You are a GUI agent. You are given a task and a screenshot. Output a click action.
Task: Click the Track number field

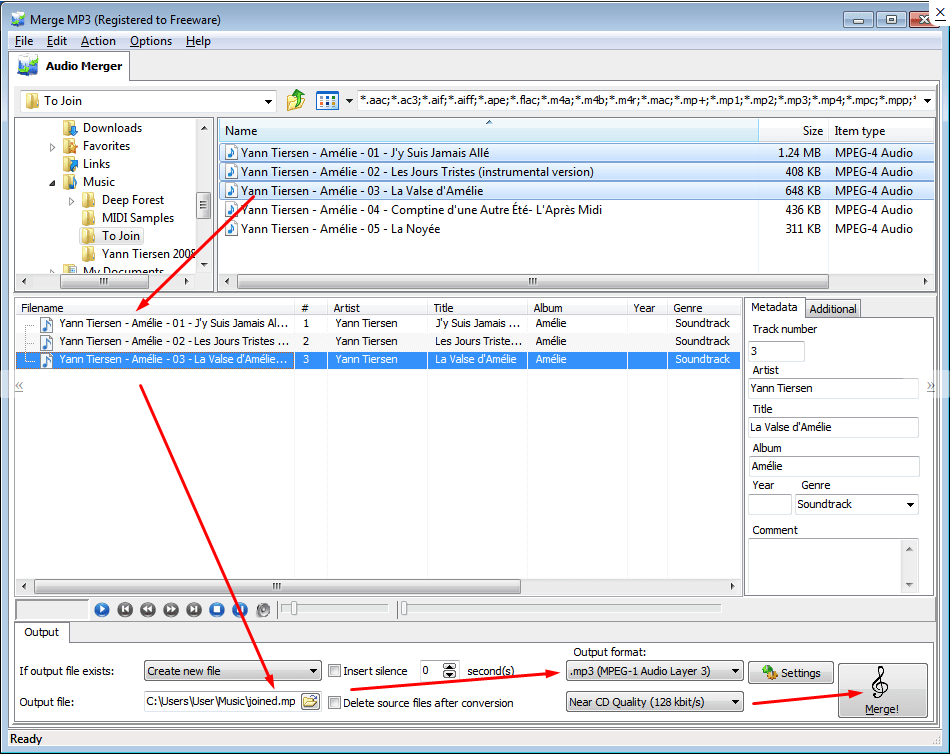point(776,351)
